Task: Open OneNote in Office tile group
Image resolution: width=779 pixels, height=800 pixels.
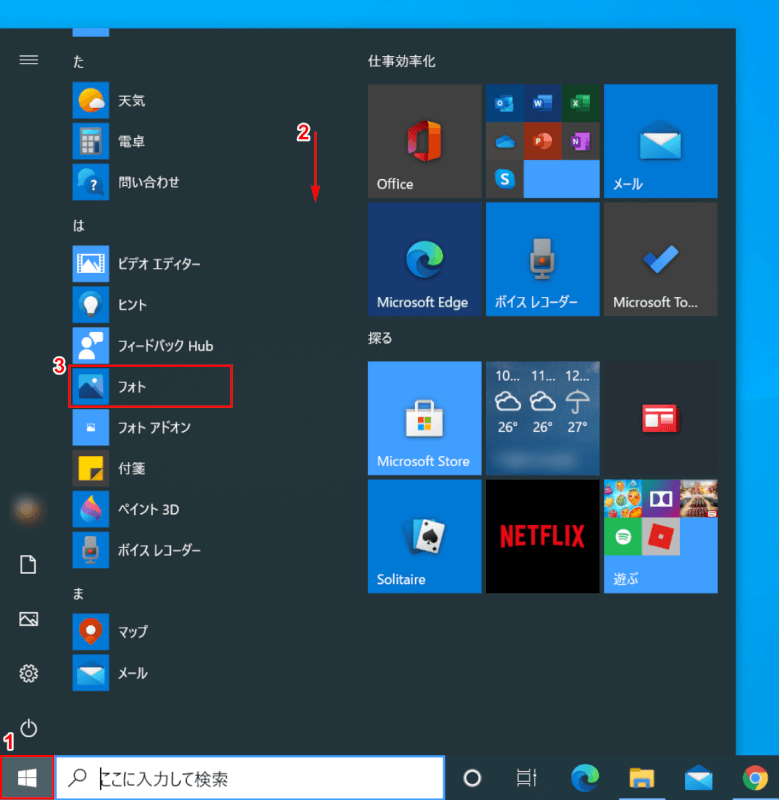Action: click(x=580, y=141)
